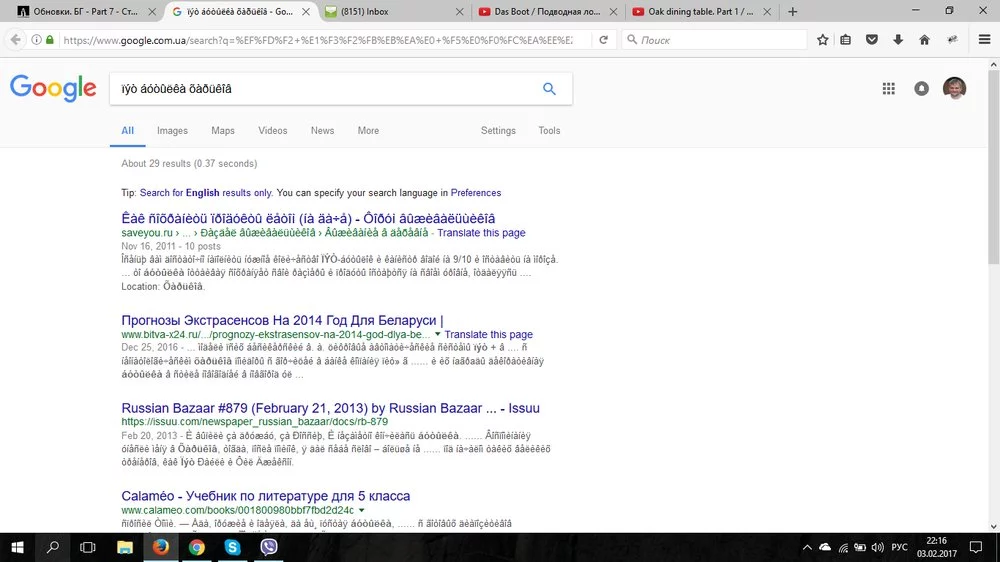The image size is (1000, 562).
Task: Open the Settings menu under search bar
Action: (x=498, y=130)
